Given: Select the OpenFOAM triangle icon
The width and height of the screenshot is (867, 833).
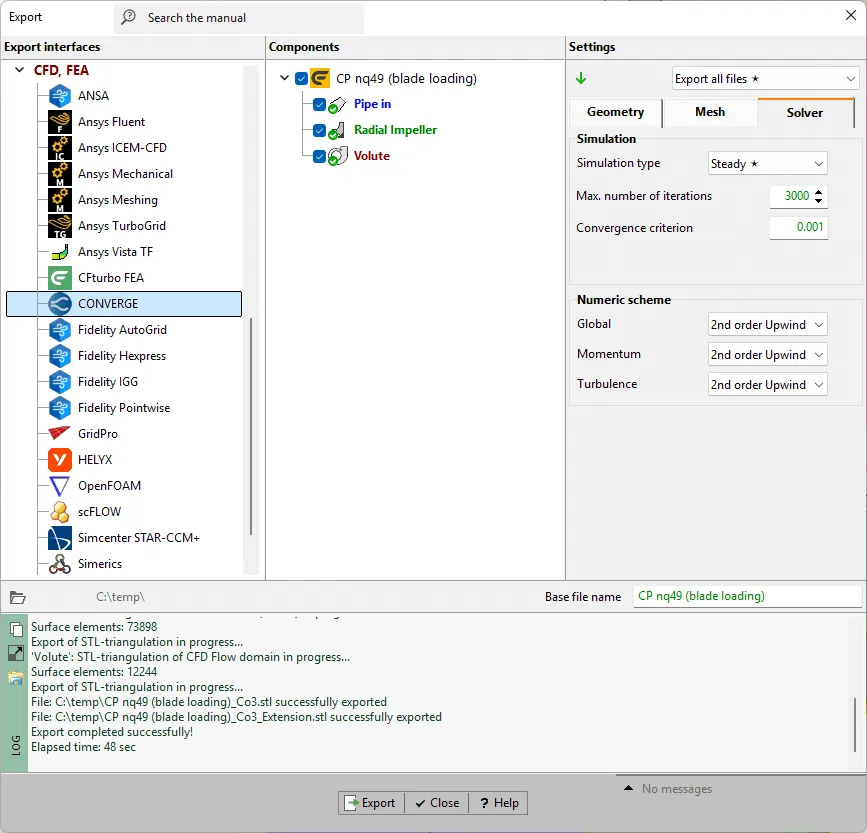Looking at the screenshot, I should (x=60, y=485).
